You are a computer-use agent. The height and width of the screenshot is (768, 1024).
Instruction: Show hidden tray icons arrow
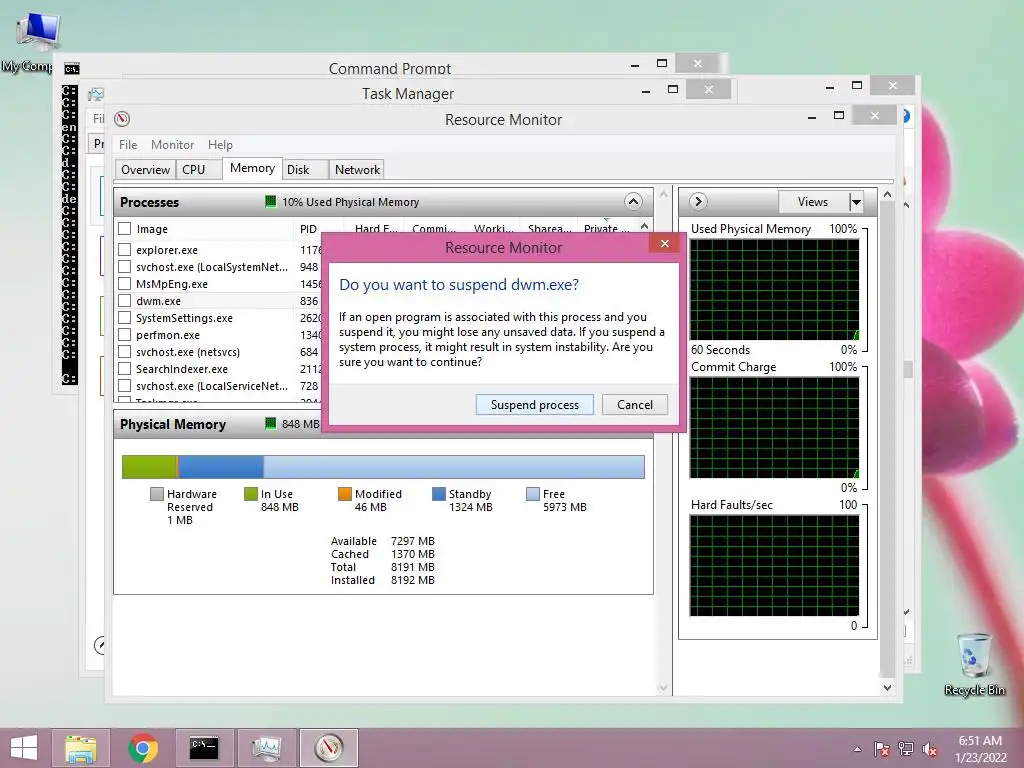coord(857,749)
